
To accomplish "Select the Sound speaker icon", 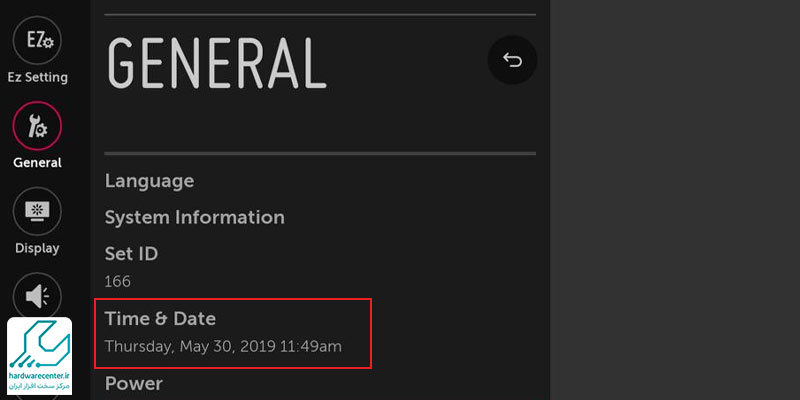I will tap(37, 297).
